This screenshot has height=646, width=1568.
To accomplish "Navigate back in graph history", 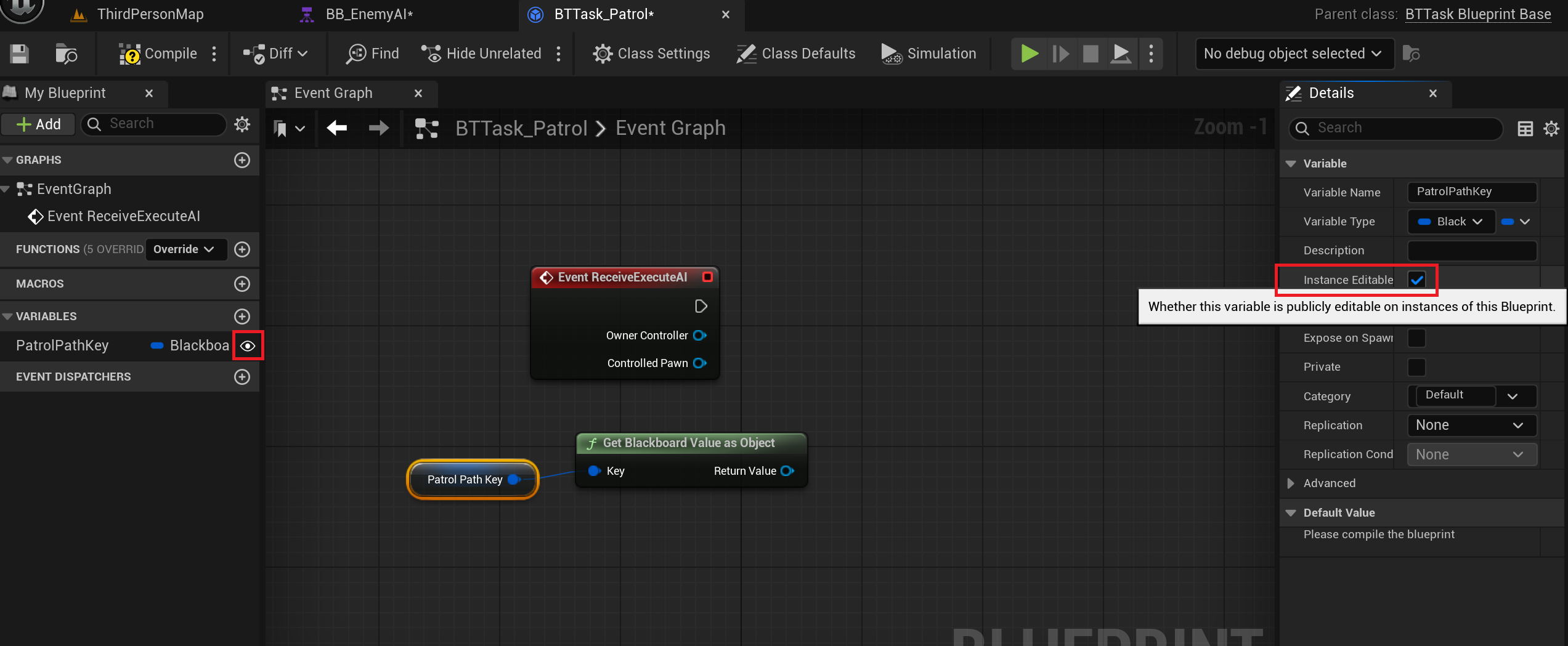I will pyautogui.click(x=337, y=128).
